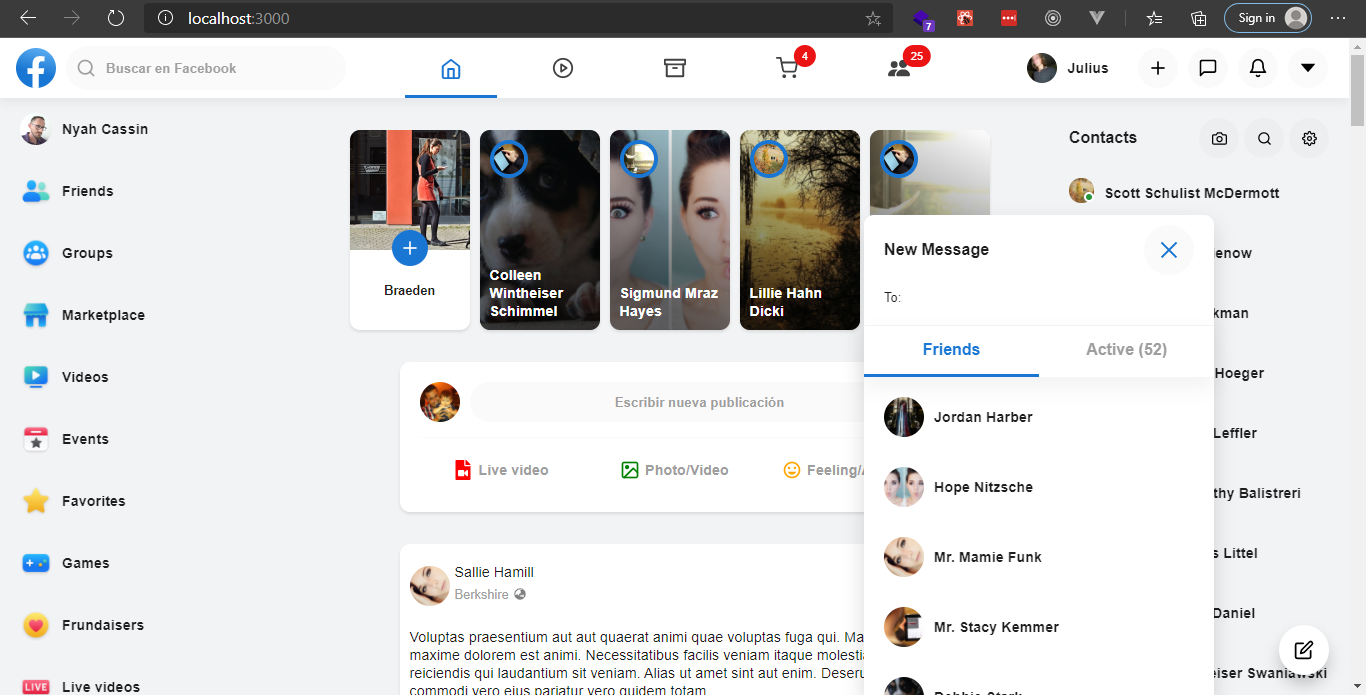The image size is (1366, 695).
Task: Click the browser Sign in button
Action: pyautogui.click(x=1267, y=18)
